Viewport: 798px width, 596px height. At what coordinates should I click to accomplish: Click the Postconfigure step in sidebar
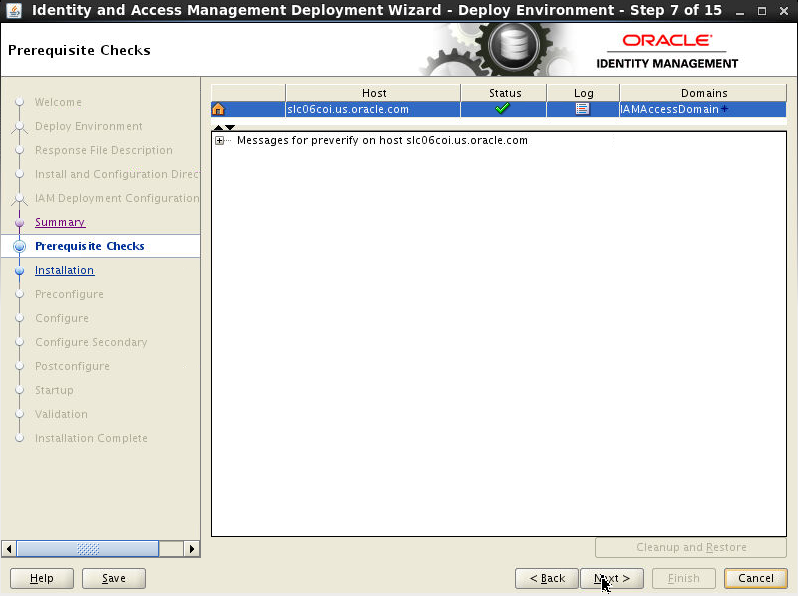pos(72,366)
